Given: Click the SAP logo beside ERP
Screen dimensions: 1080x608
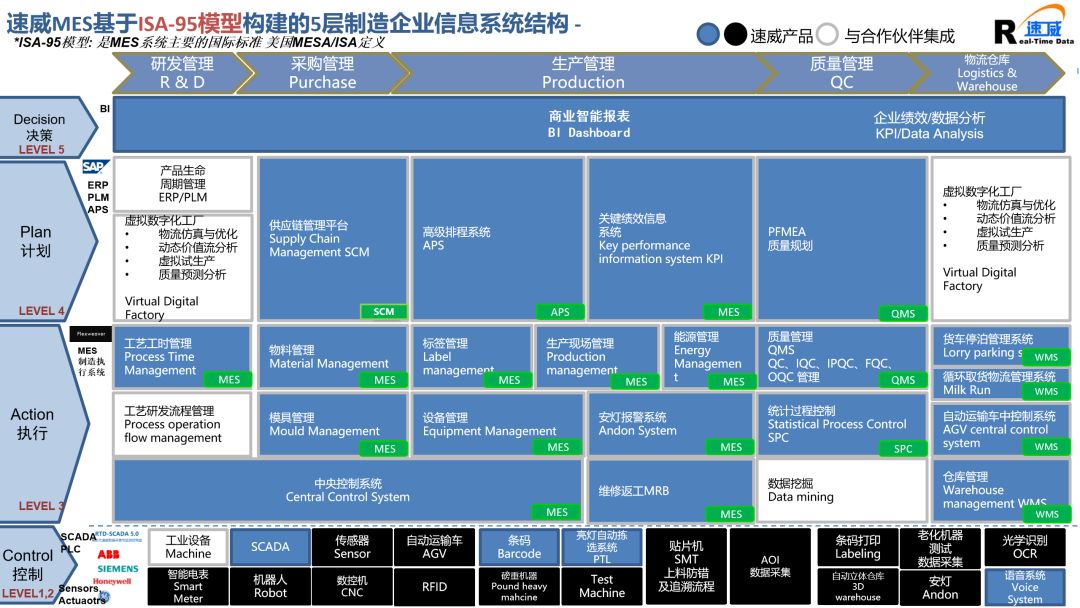Looking at the screenshot, I should click(x=95, y=167).
